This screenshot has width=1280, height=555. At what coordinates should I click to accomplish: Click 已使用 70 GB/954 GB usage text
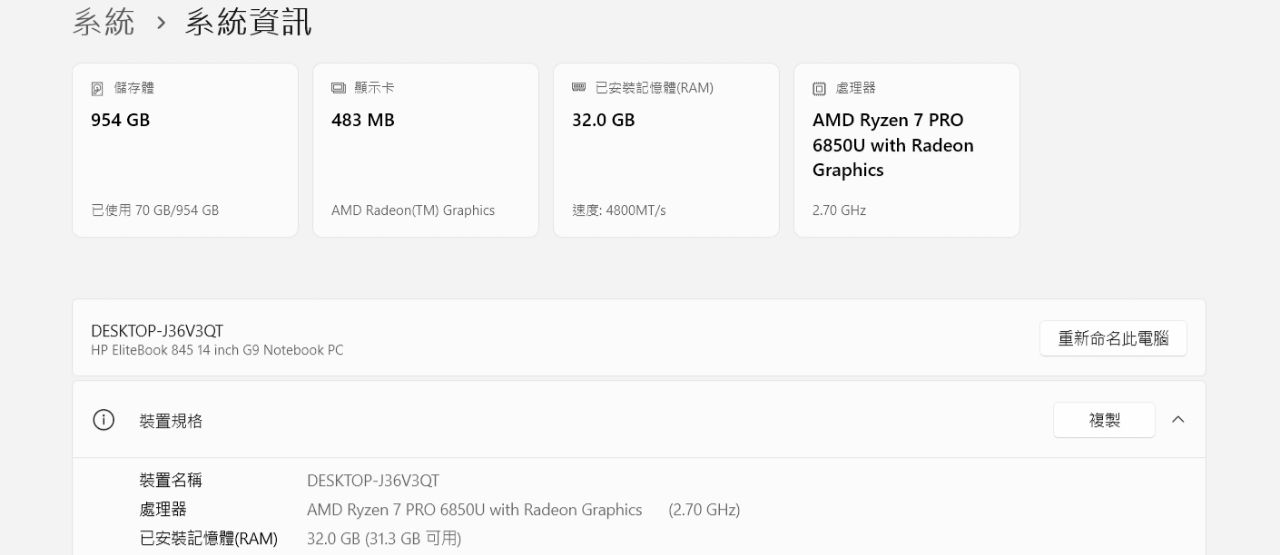155,210
